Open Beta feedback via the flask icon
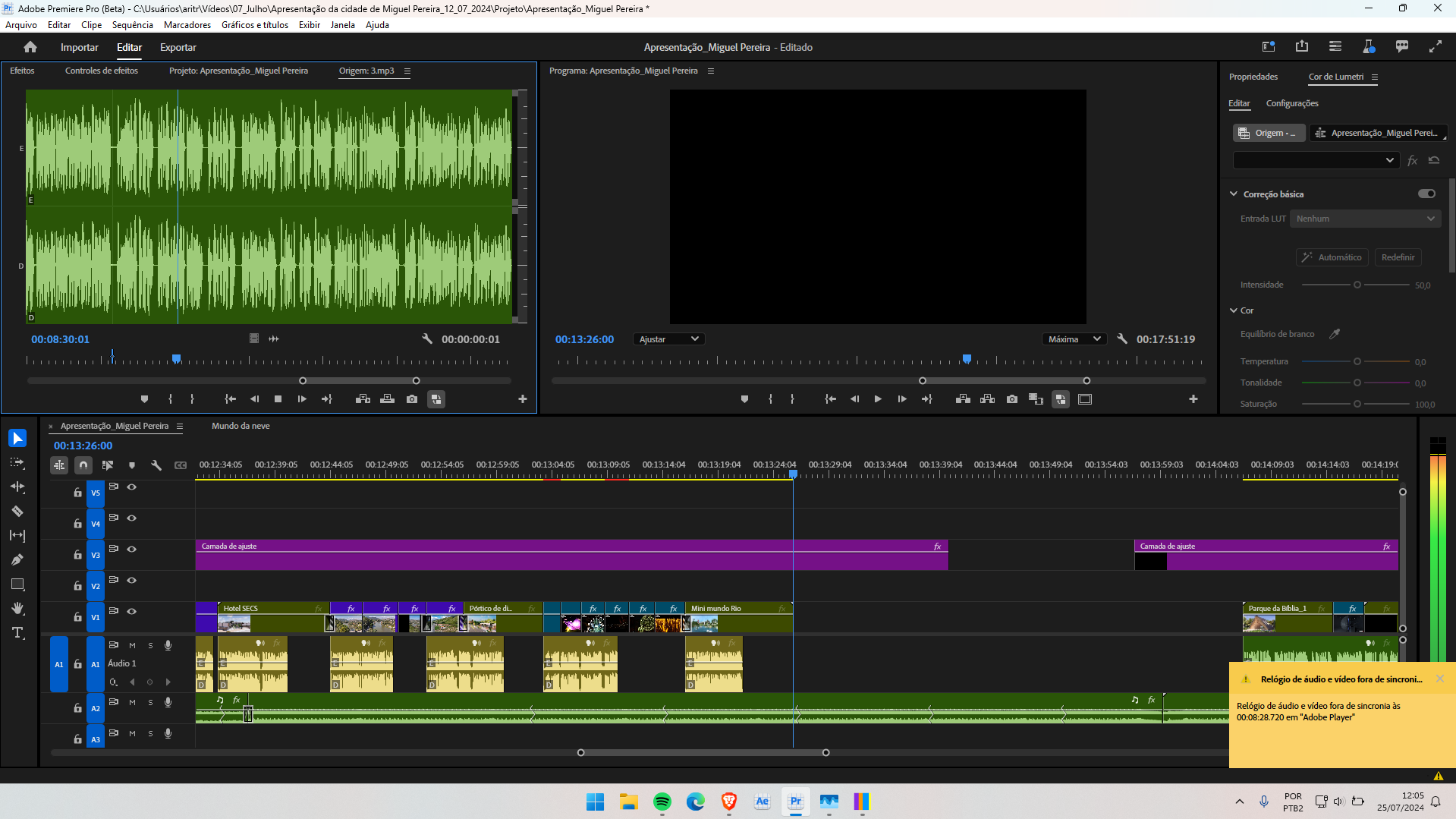 (x=1369, y=46)
